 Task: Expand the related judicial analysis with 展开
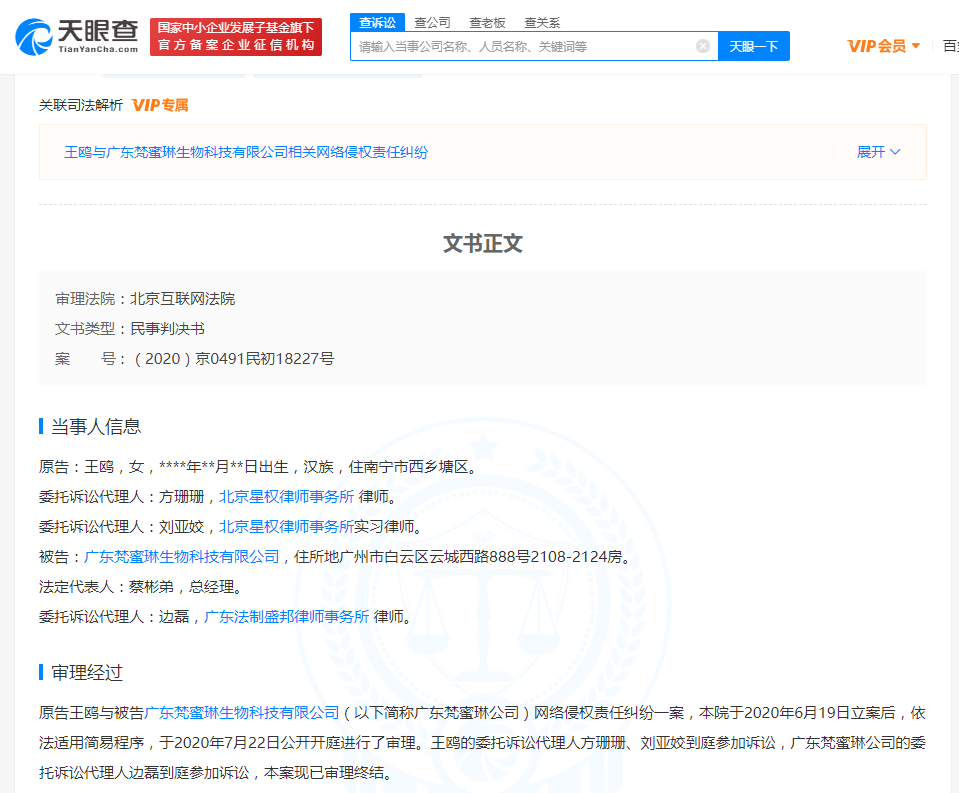click(878, 152)
